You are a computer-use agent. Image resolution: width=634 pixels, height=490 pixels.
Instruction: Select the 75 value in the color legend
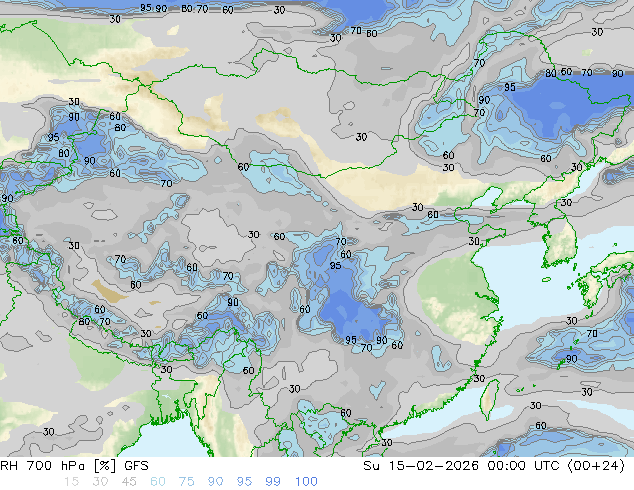[x=187, y=482]
